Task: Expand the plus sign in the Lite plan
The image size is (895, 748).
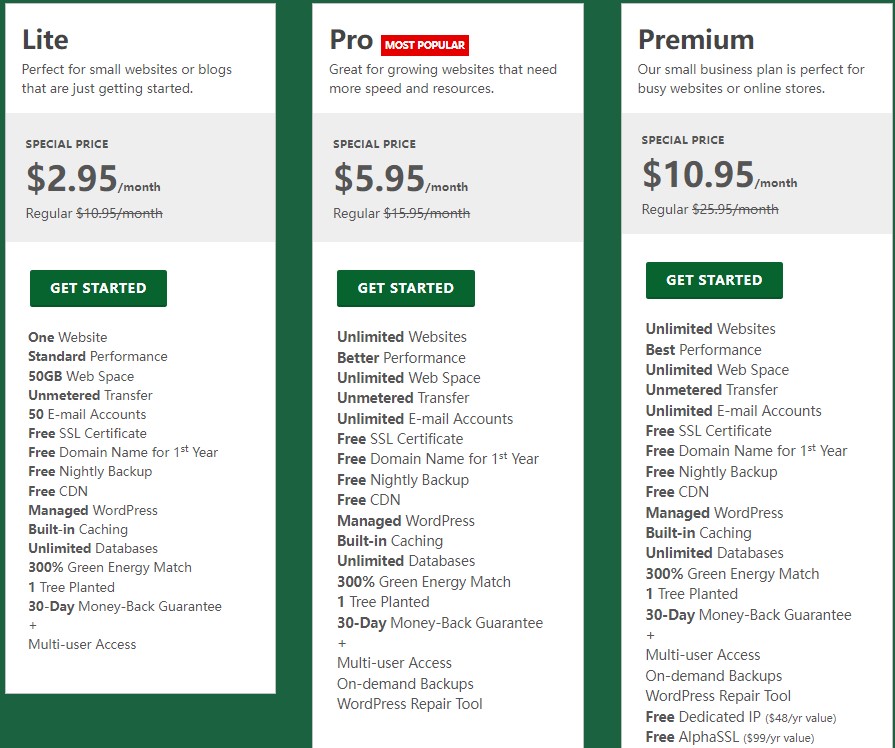Action: click(33, 625)
